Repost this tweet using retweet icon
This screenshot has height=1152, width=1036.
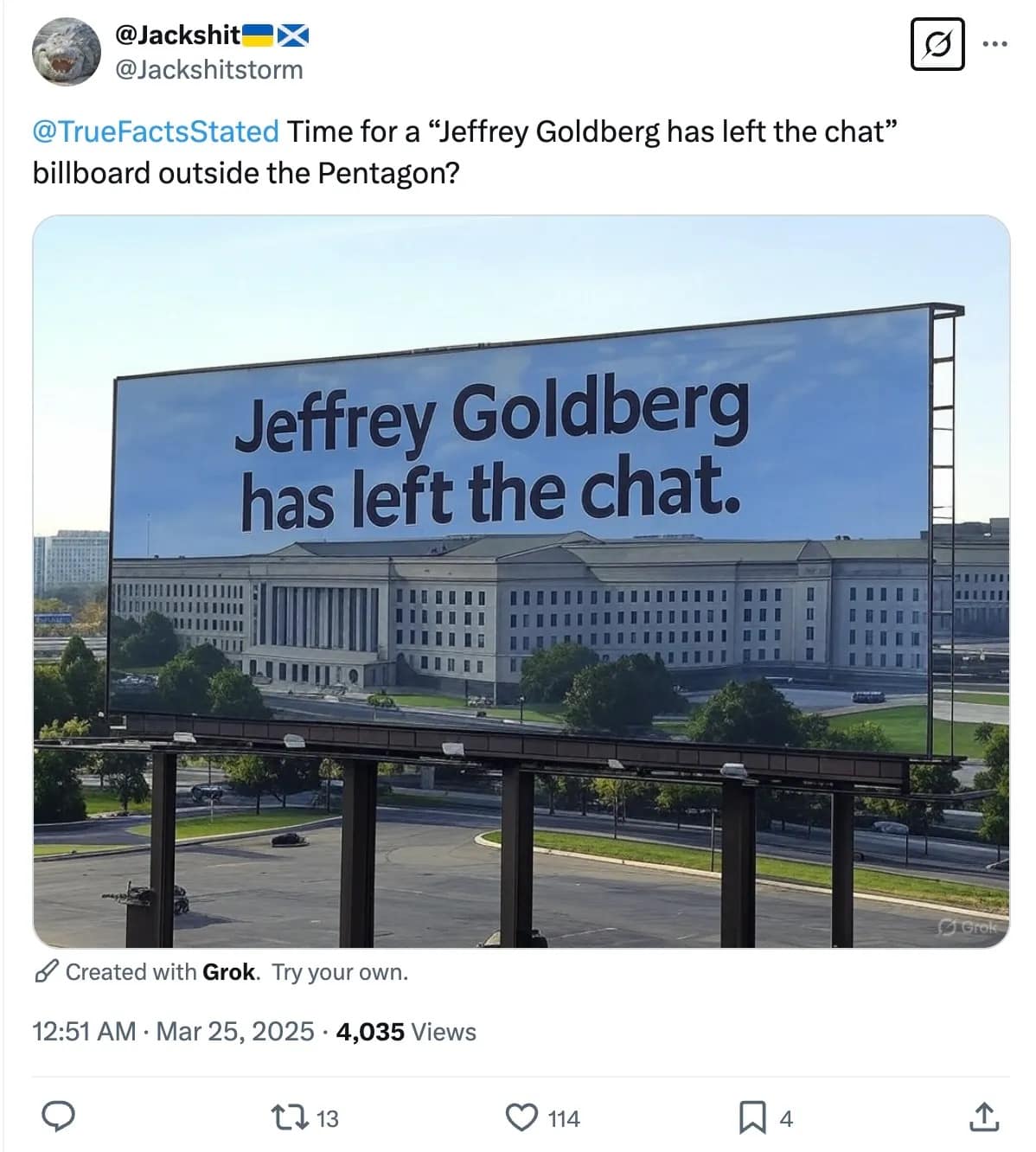tap(289, 1117)
